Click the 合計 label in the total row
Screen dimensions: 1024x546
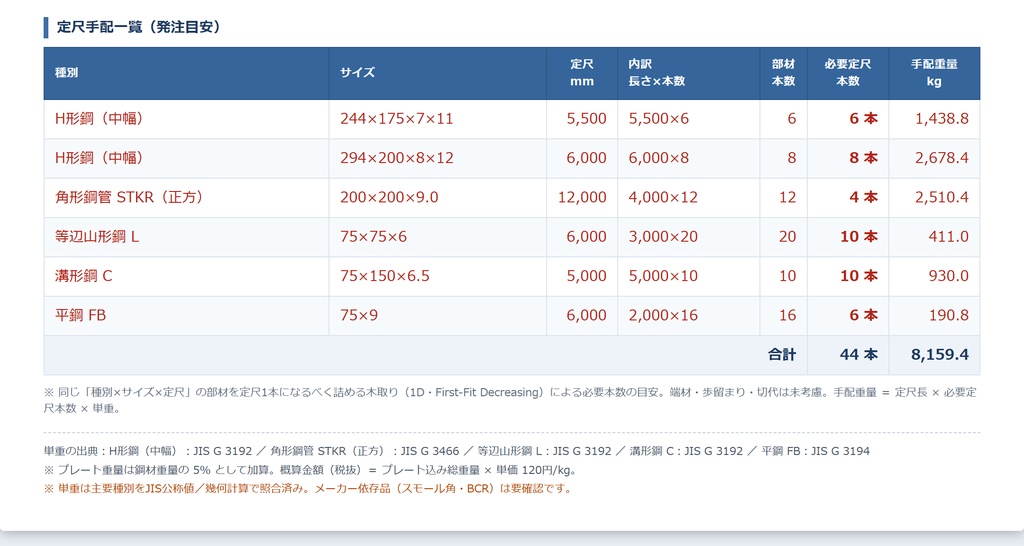(x=782, y=355)
